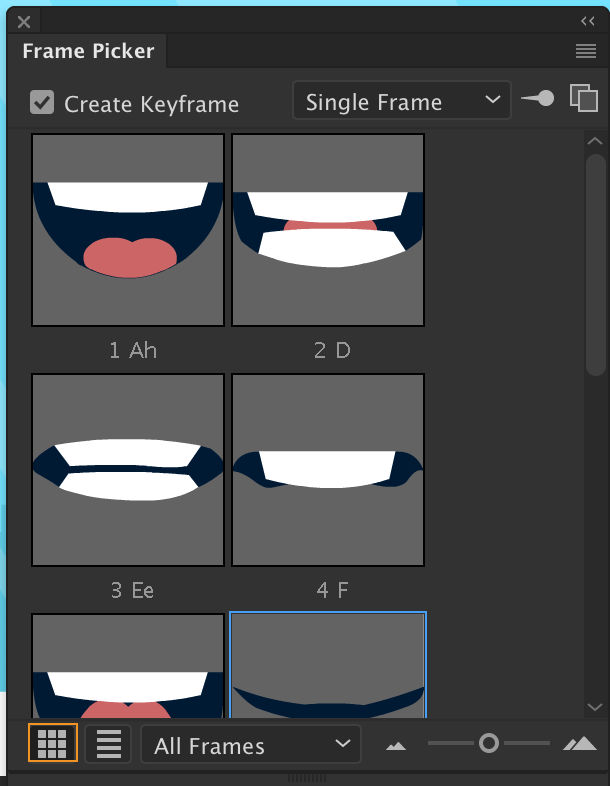610x786 pixels.
Task: Click the thumbnail size slider handle
Action: coord(489,743)
